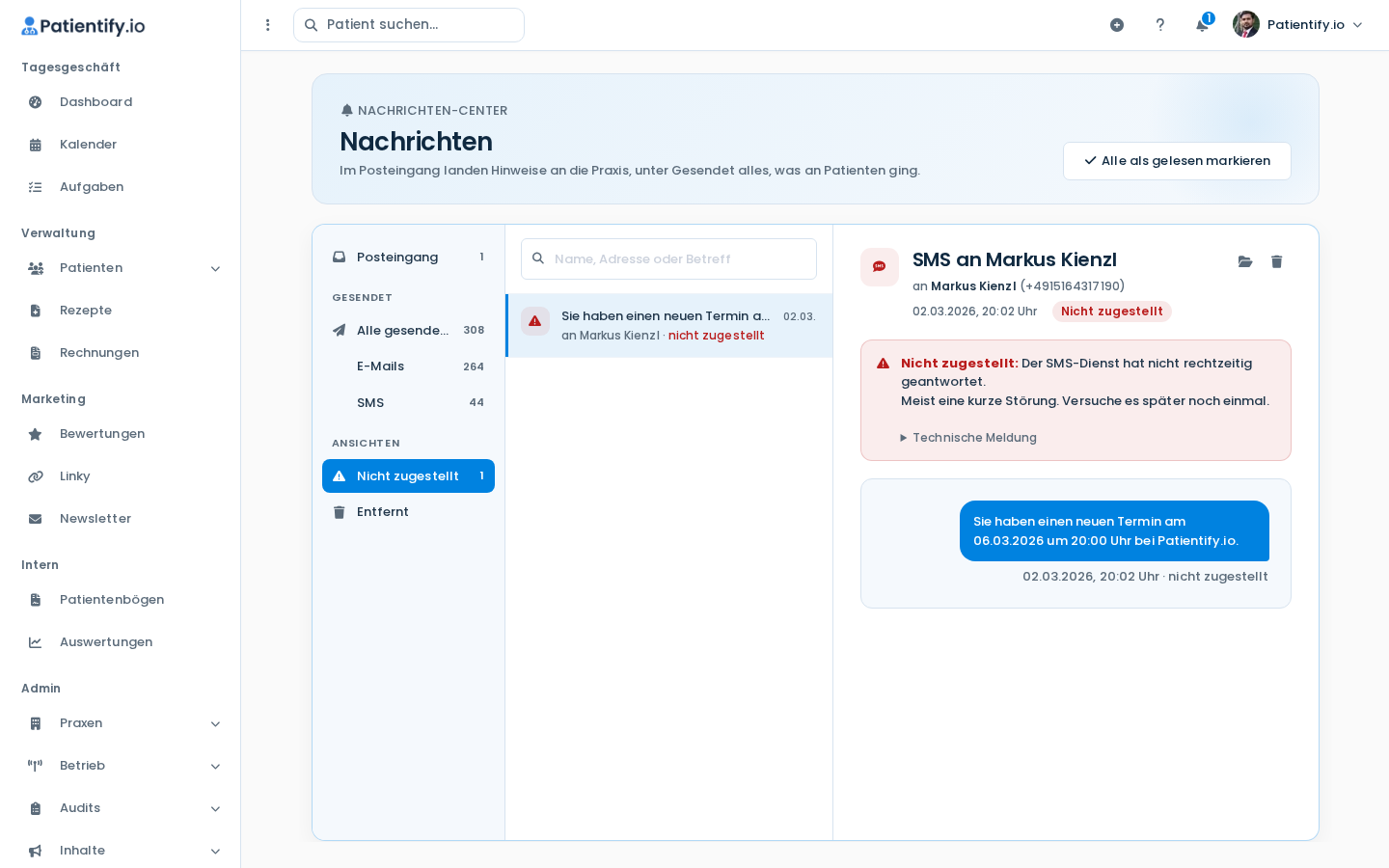Click the help question mark icon
The image size is (1389, 868).
(x=1160, y=25)
